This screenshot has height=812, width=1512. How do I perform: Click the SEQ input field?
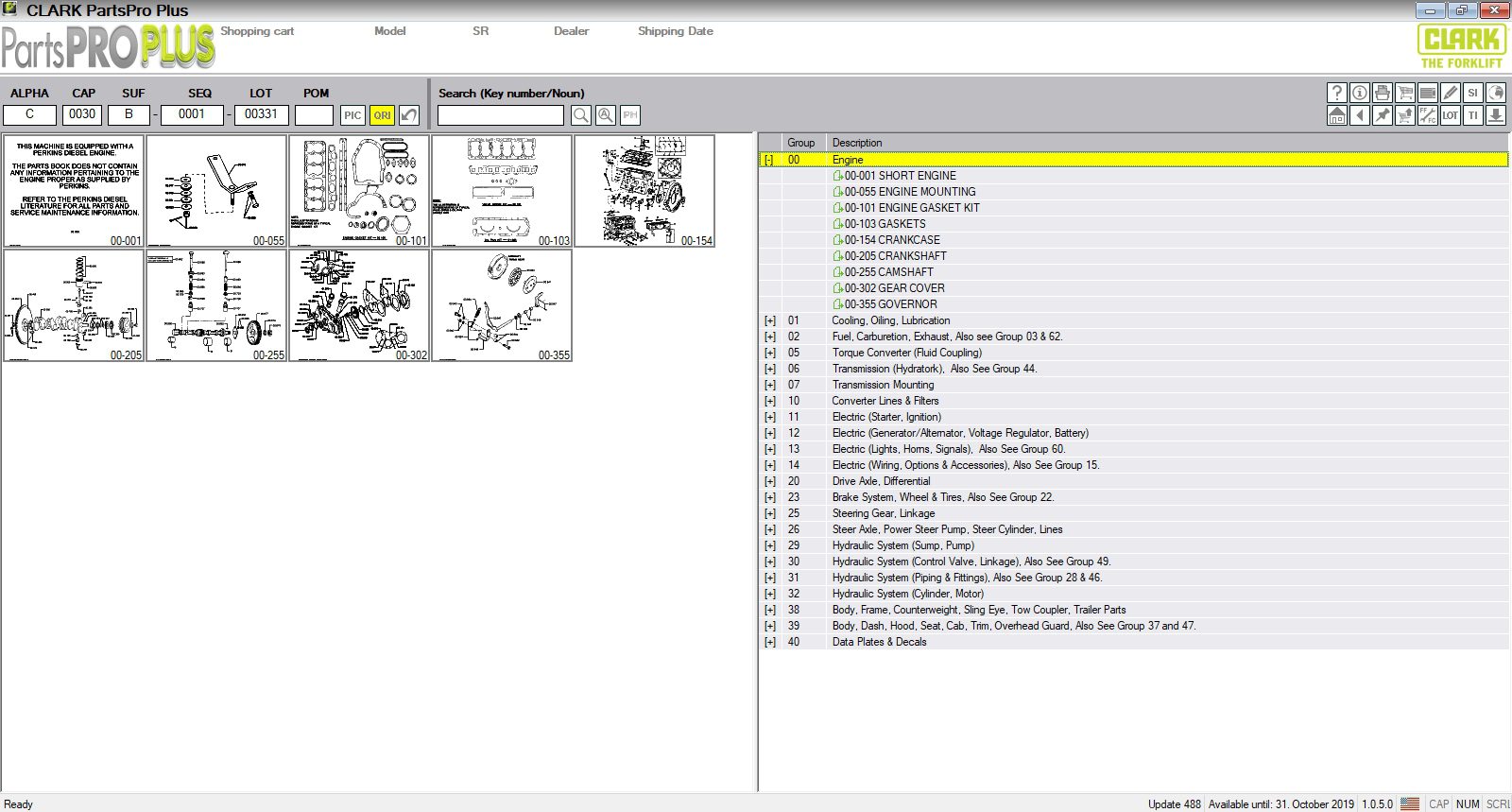[192, 114]
